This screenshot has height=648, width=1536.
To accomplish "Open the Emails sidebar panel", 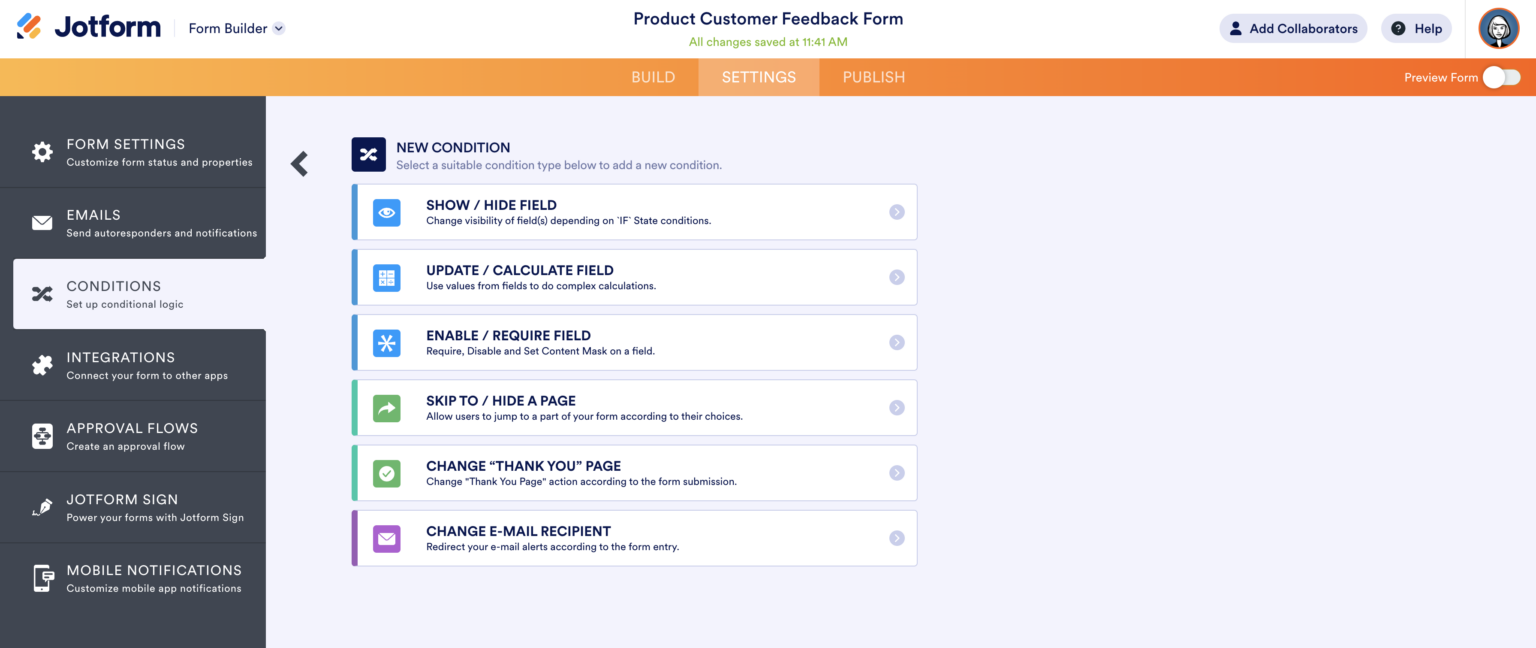I will coord(133,222).
